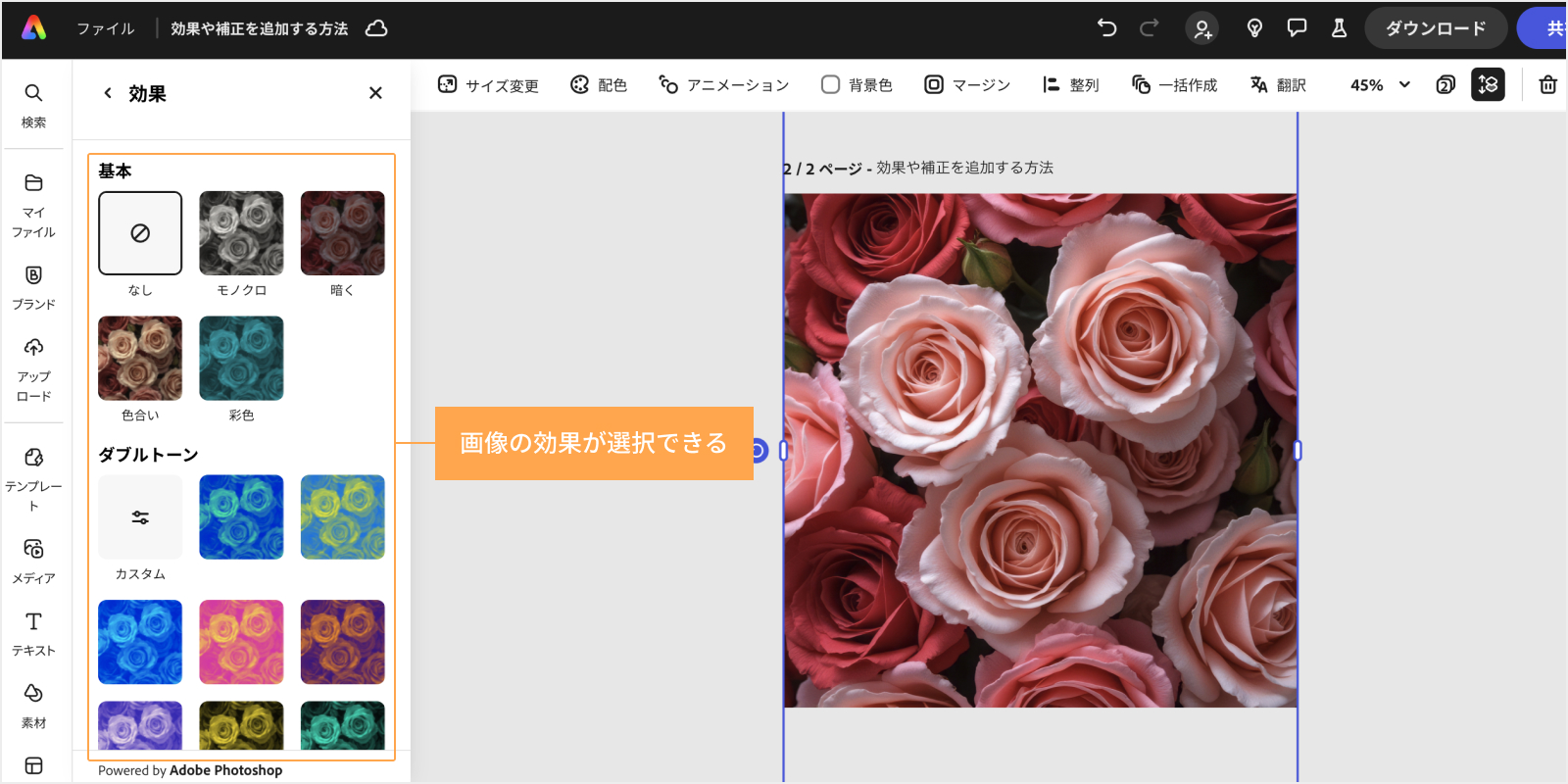Select the roses image on the canvas
Image resolution: width=1568 pixels, height=784 pixels.
[1041, 450]
